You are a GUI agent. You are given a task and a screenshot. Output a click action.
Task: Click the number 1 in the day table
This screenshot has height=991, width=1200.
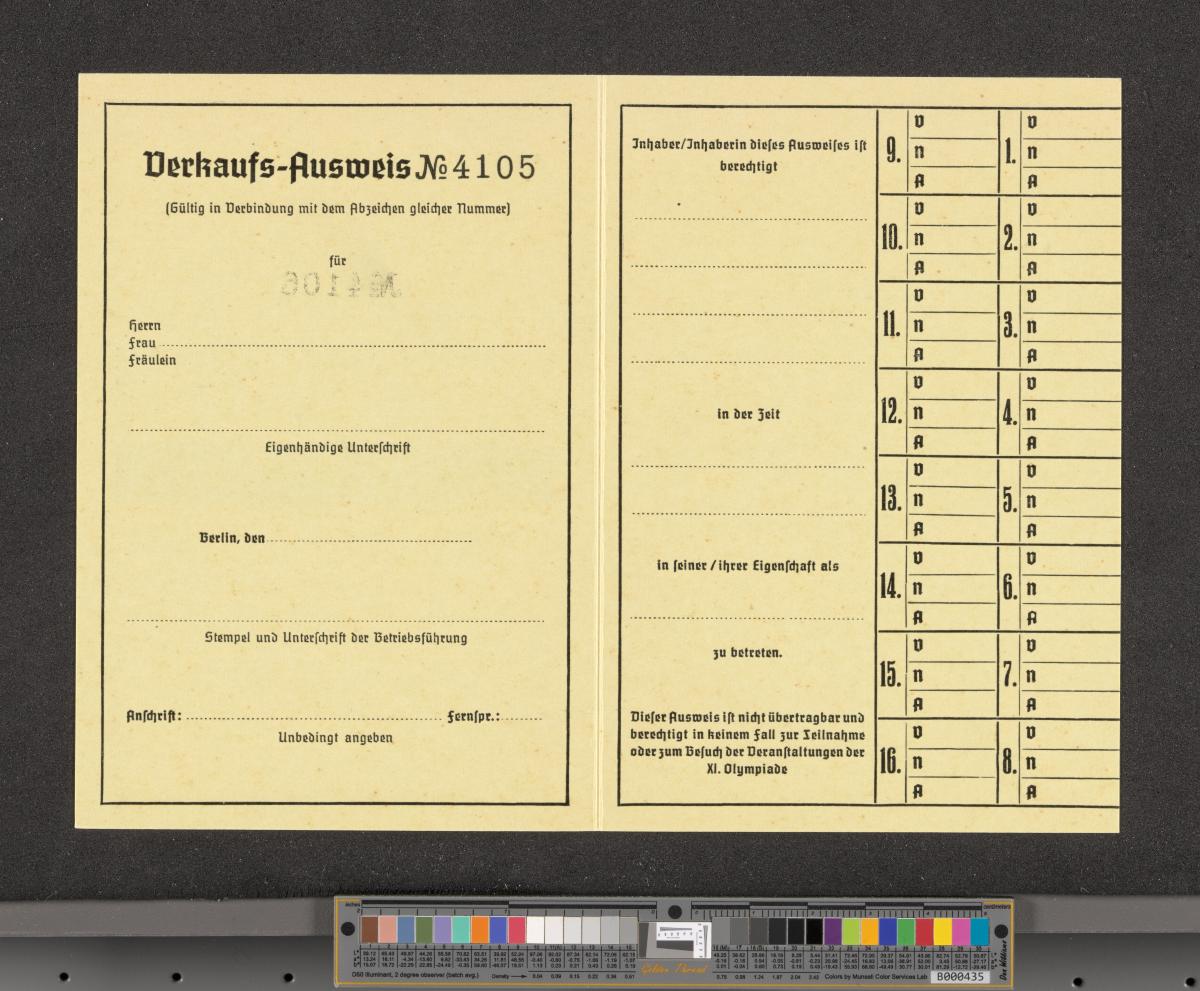pyautogui.click(x=1010, y=153)
